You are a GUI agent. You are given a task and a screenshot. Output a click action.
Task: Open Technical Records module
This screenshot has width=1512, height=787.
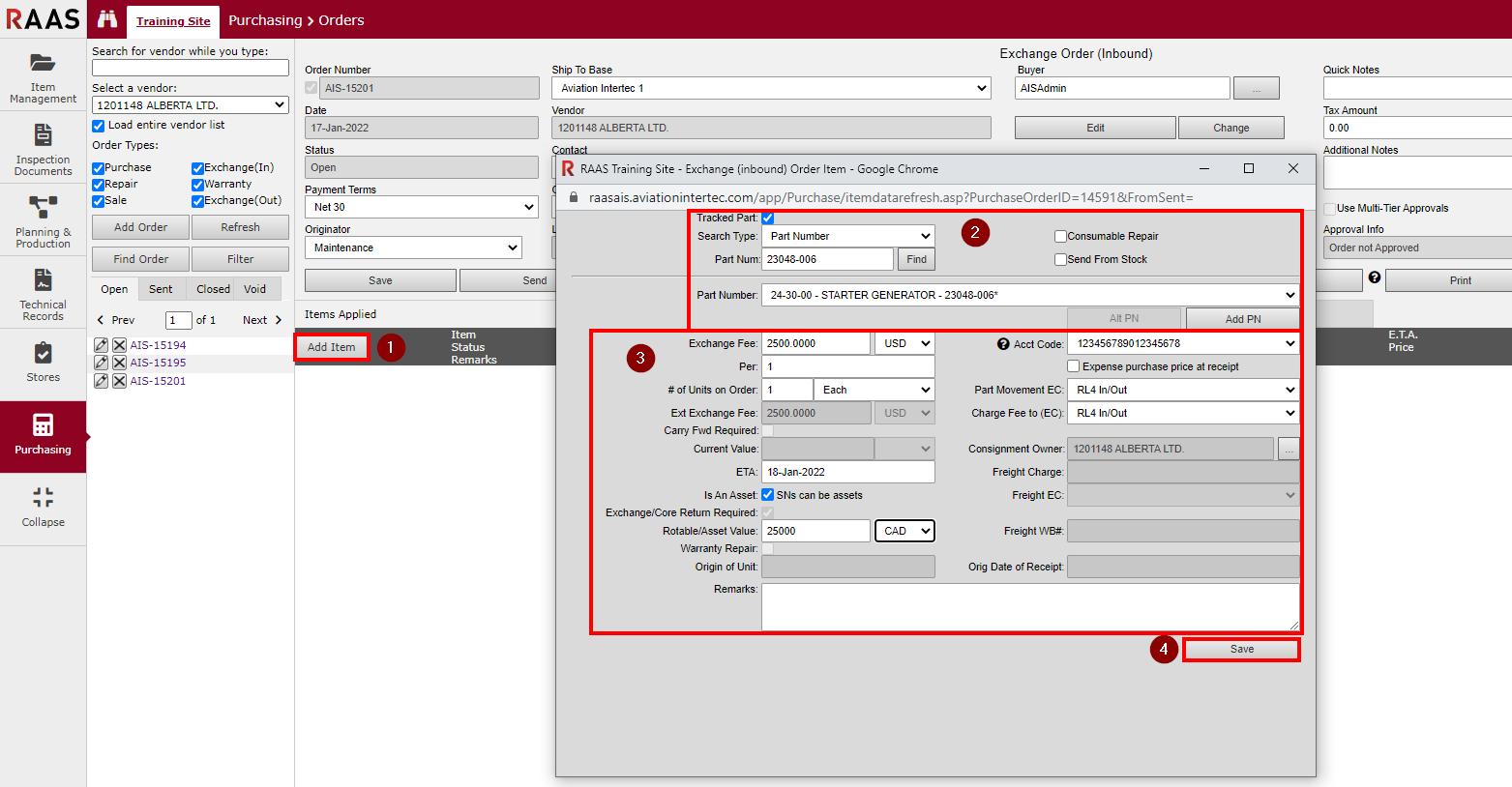click(43, 295)
